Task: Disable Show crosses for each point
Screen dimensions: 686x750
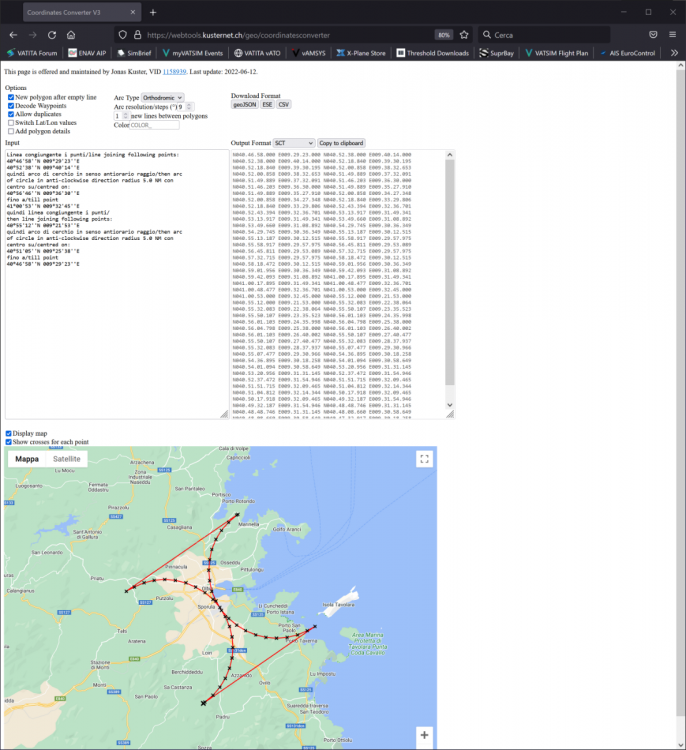Action: coord(10,441)
